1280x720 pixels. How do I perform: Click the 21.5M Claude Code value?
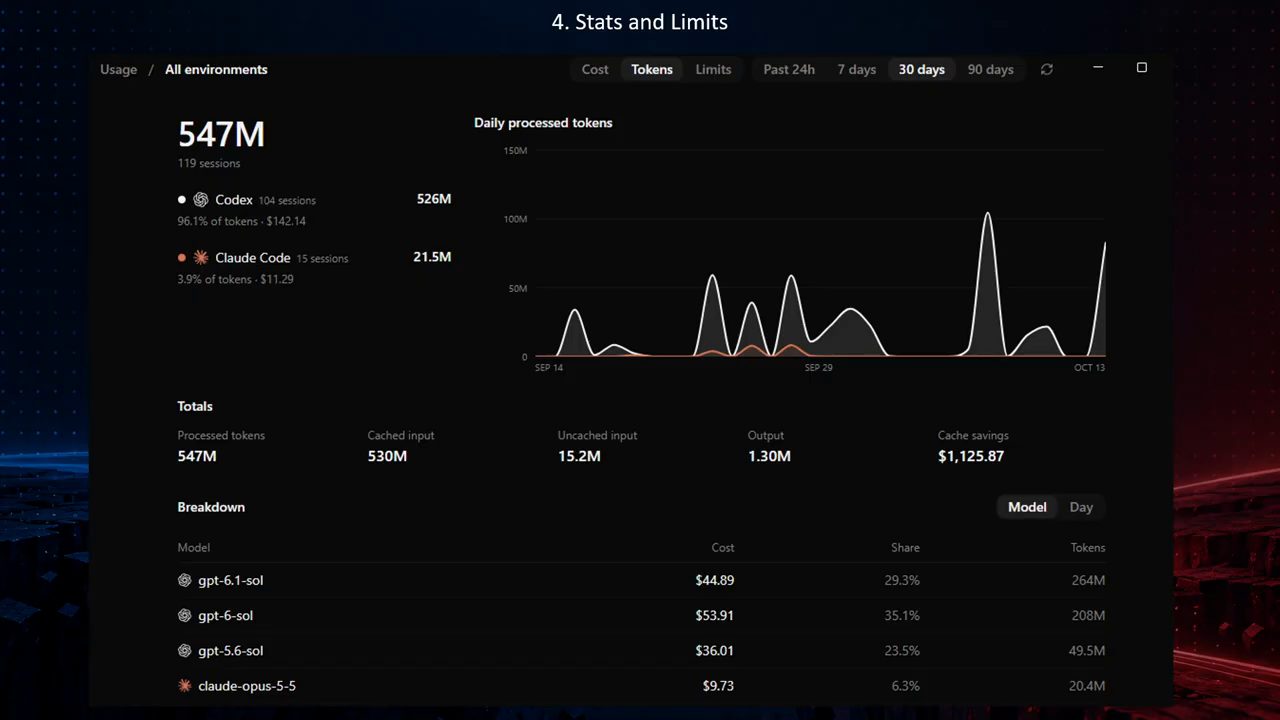pos(432,257)
